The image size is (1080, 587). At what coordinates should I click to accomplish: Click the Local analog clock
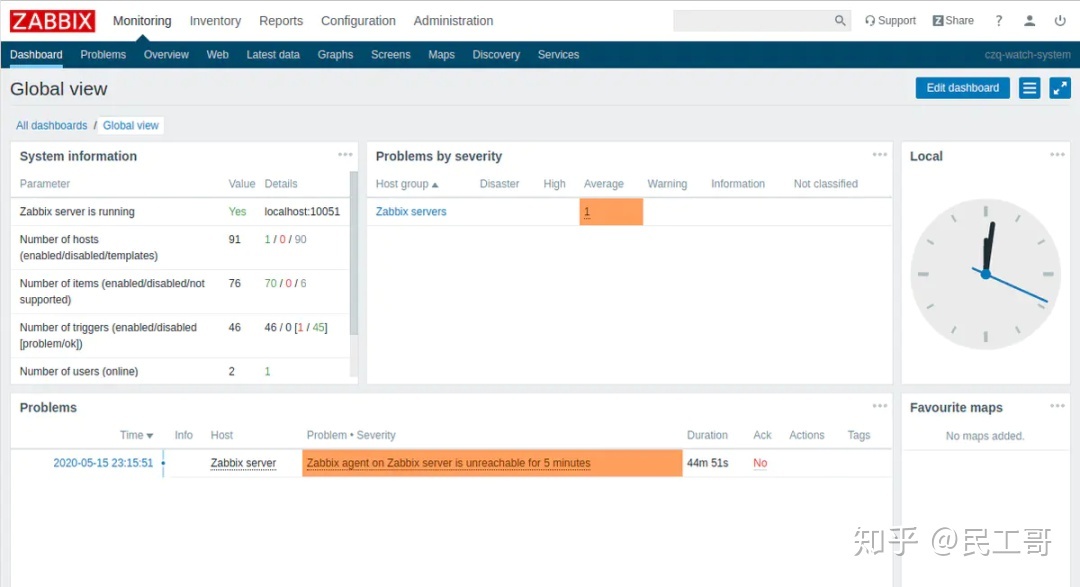pyautogui.click(x=986, y=274)
